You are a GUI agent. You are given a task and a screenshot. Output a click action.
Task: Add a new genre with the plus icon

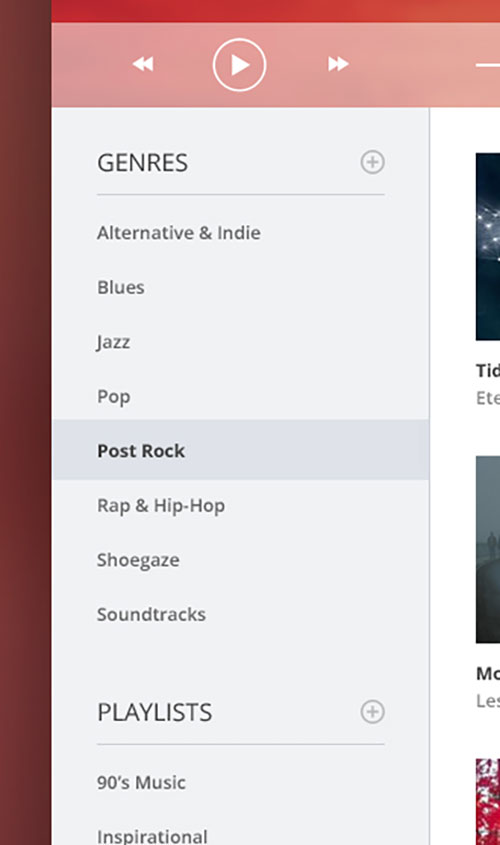coord(372,162)
